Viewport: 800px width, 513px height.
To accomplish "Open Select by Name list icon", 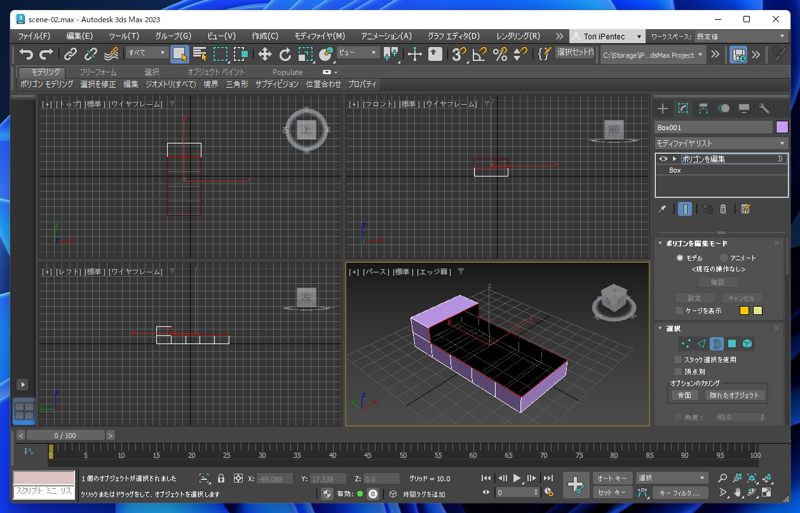I will (x=199, y=54).
